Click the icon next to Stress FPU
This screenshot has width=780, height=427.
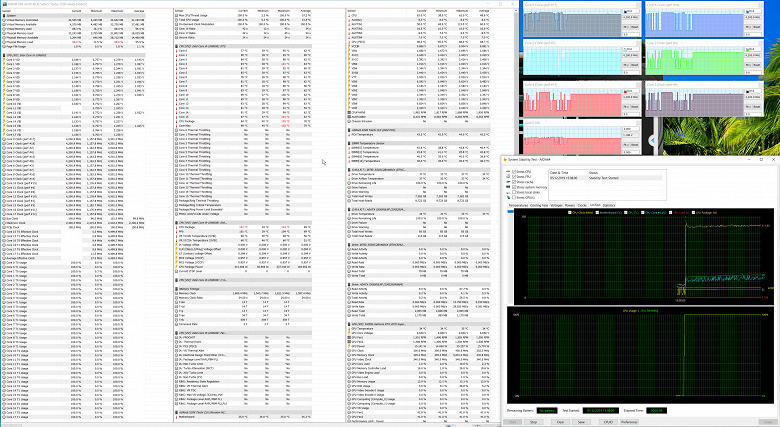point(508,177)
